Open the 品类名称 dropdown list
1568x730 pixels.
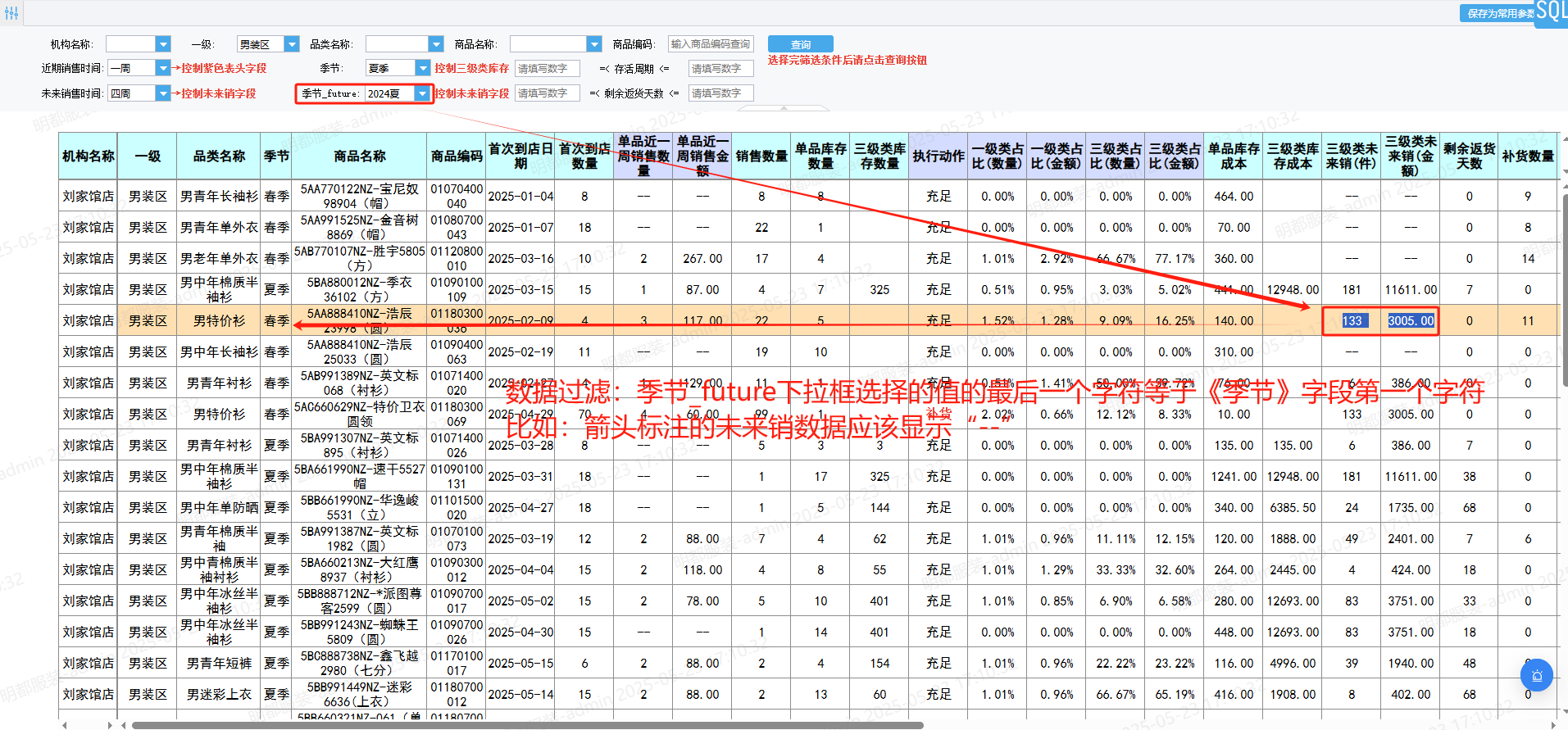tap(436, 44)
